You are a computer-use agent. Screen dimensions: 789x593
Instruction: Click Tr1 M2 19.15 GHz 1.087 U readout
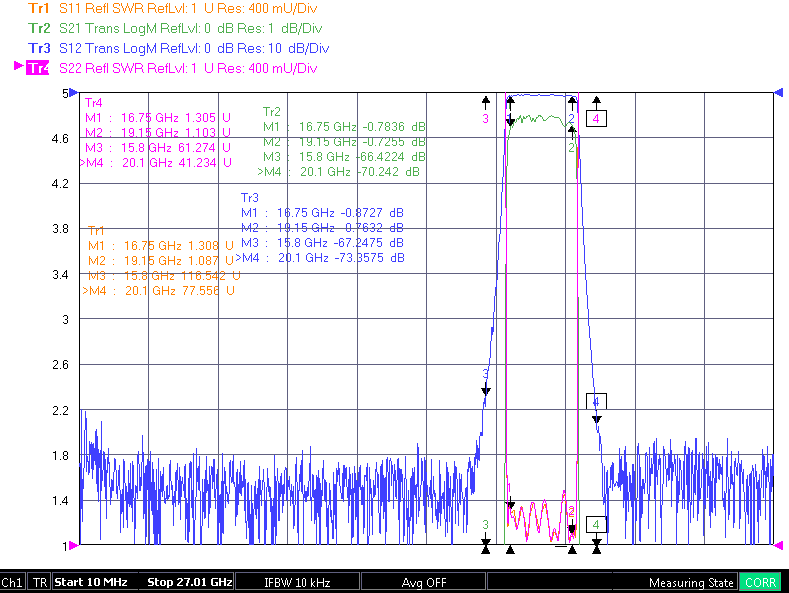tap(161, 261)
